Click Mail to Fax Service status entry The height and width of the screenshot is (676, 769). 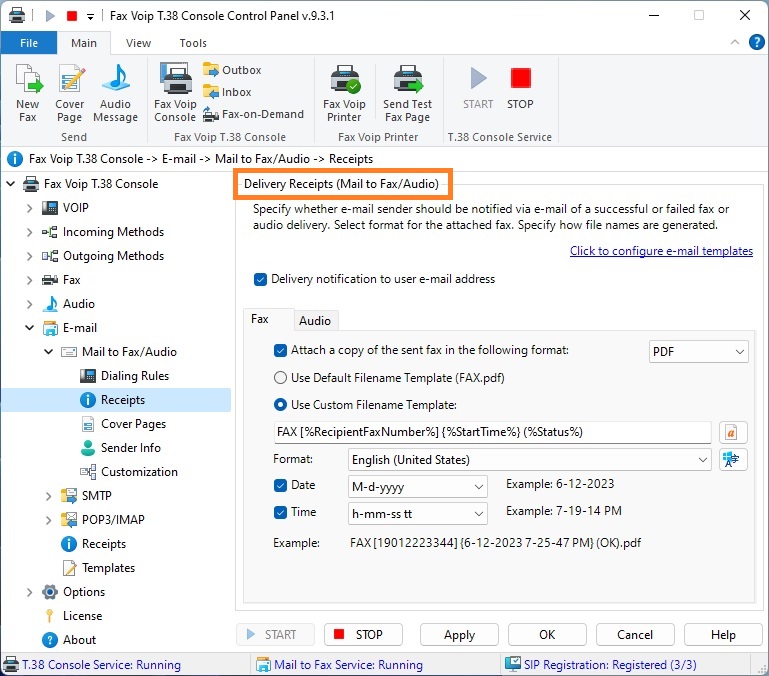[339, 665]
